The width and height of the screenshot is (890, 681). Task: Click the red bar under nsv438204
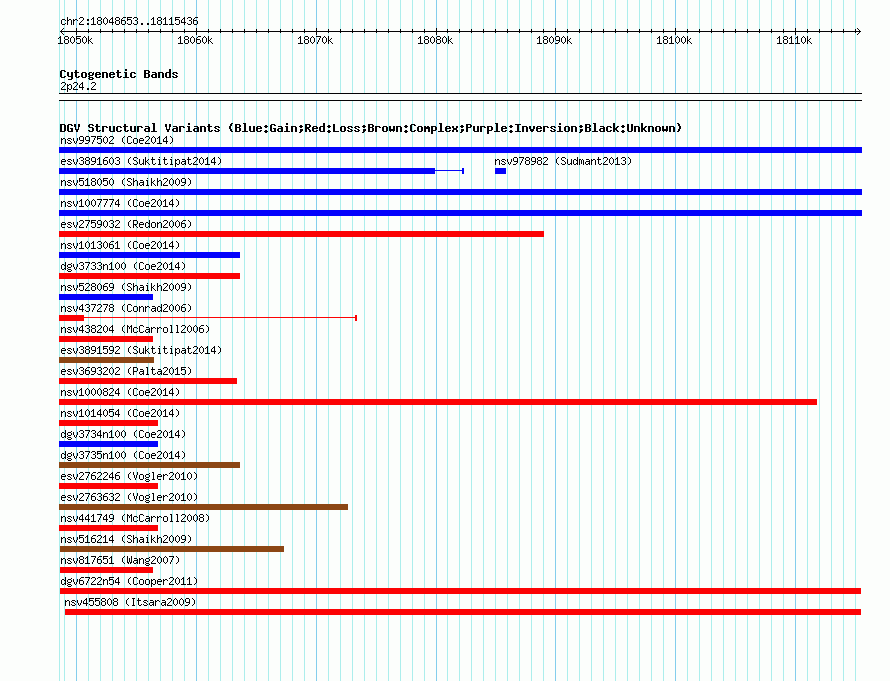pyautogui.click(x=106, y=339)
